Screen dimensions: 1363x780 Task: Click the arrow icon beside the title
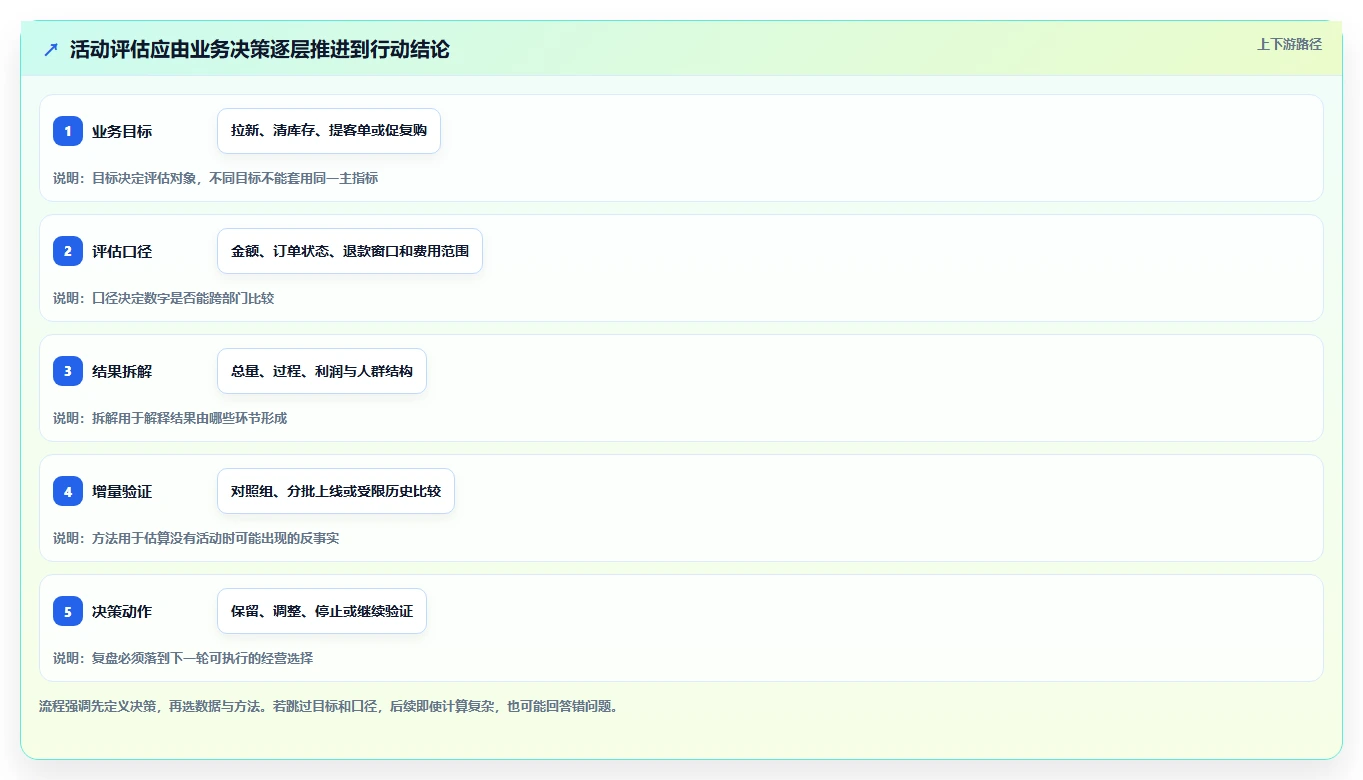pyautogui.click(x=51, y=49)
